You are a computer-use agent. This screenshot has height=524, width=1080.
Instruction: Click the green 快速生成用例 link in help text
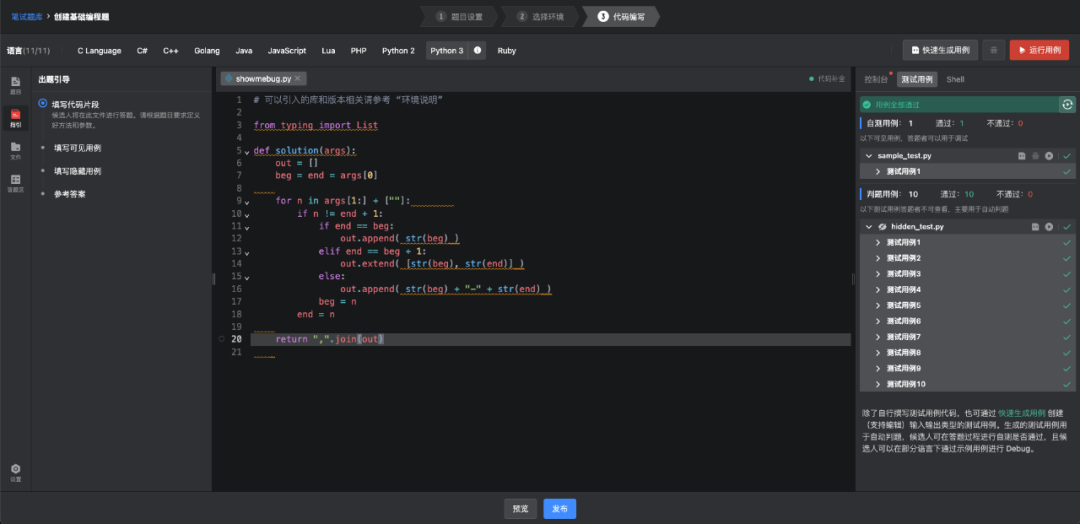(x=1021, y=413)
